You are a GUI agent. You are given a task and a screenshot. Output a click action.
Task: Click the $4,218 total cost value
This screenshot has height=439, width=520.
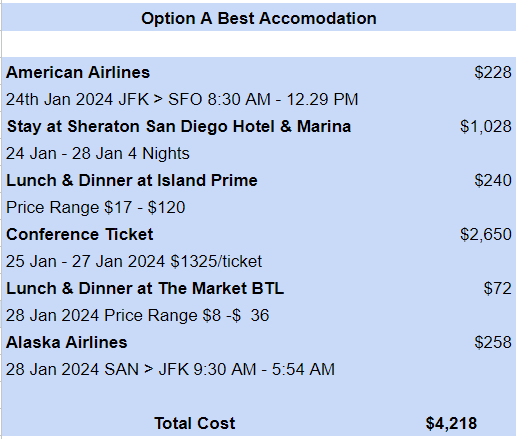point(451,423)
